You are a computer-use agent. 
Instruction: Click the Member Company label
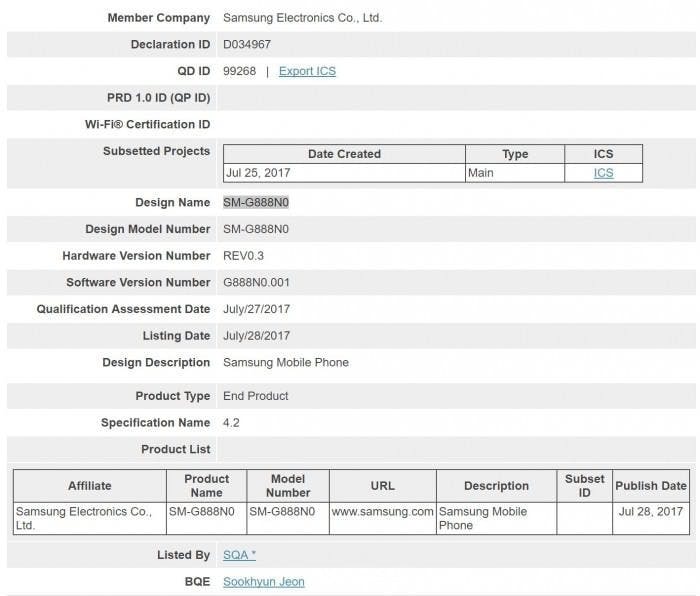tap(158, 18)
